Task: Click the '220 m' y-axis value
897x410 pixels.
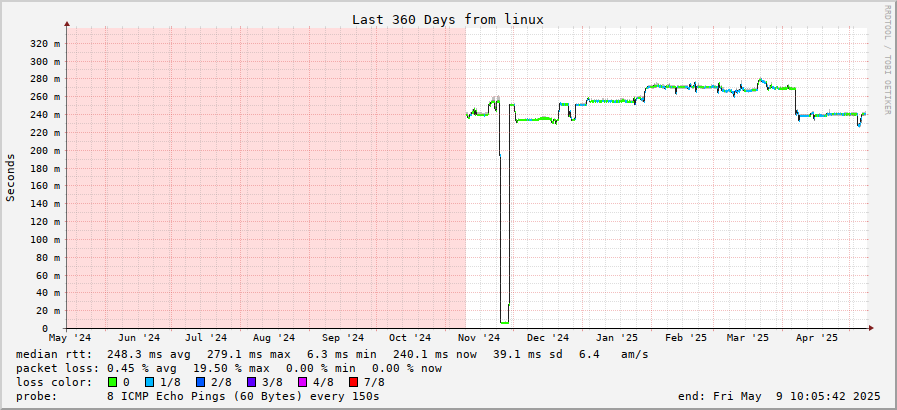Action: tap(47, 133)
